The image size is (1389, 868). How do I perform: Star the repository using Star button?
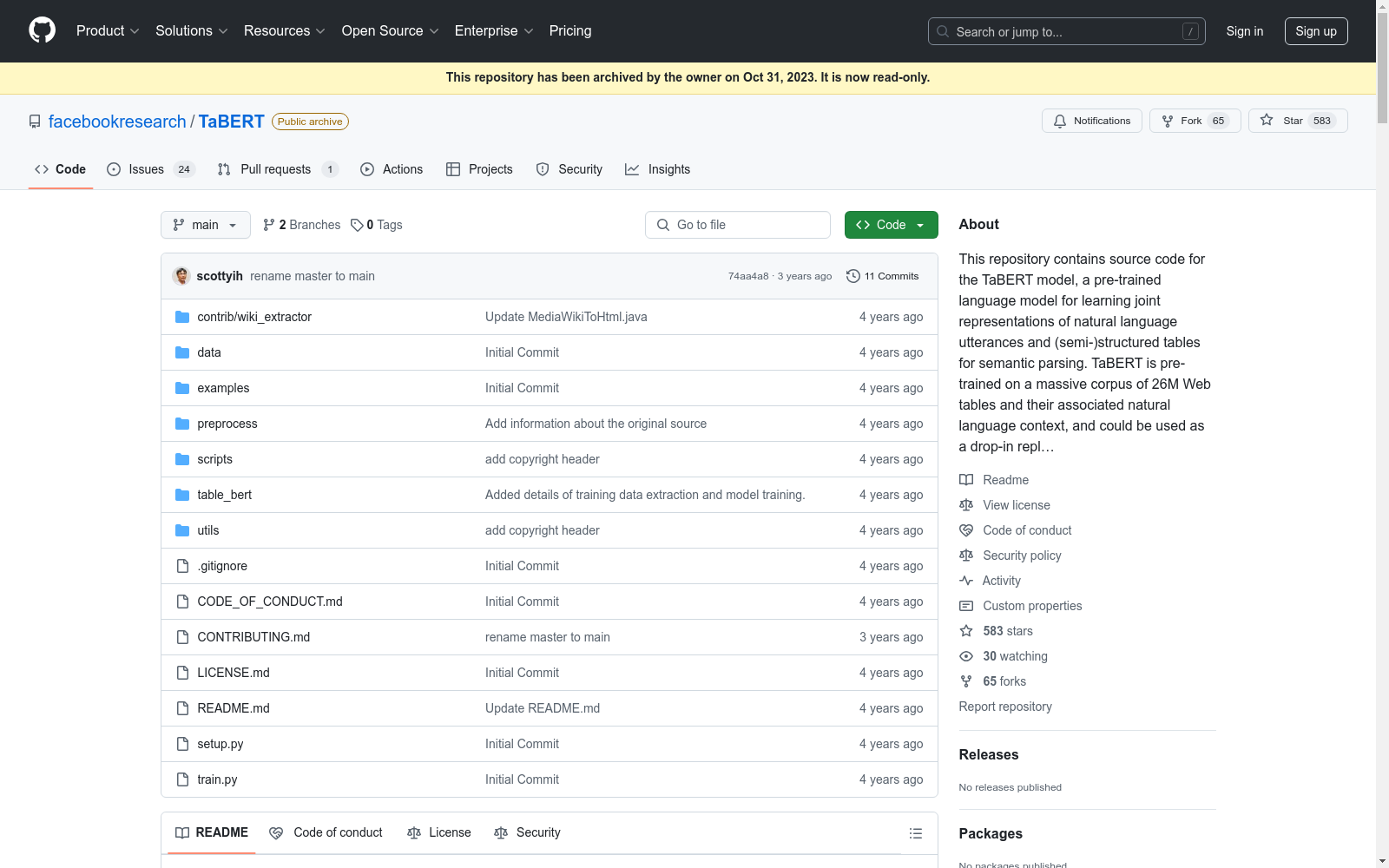1298,121
